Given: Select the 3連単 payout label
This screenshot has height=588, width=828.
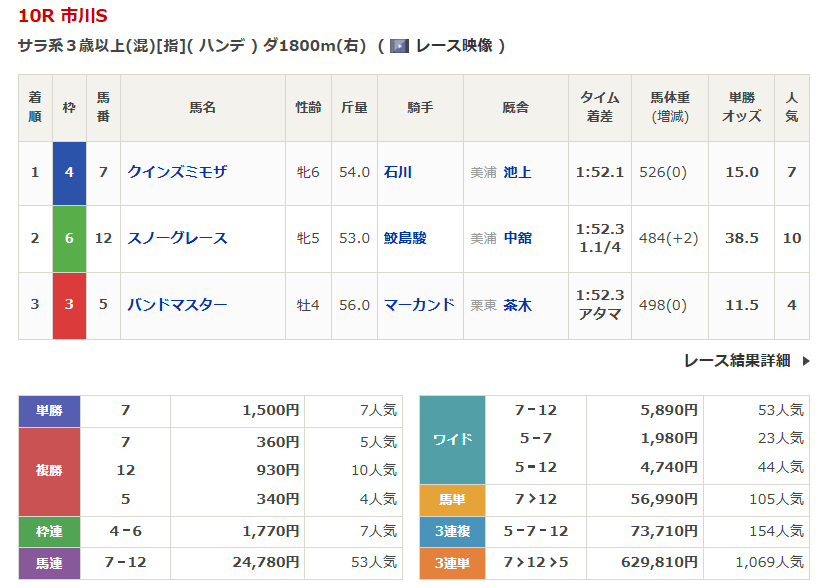Looking at the screenshot, I should coord(452,563).
